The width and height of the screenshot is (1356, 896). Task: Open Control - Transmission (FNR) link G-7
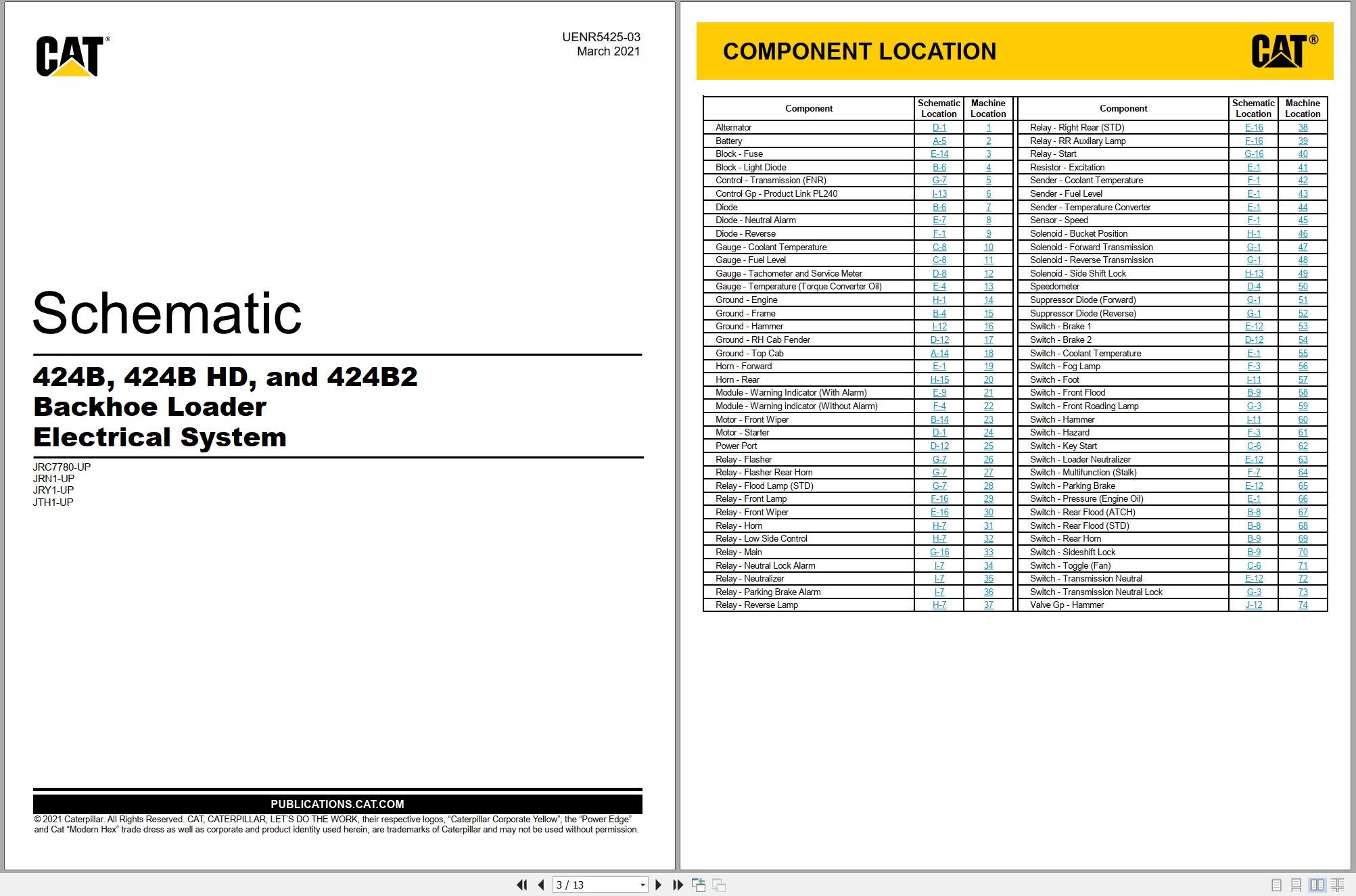point(939,180)
